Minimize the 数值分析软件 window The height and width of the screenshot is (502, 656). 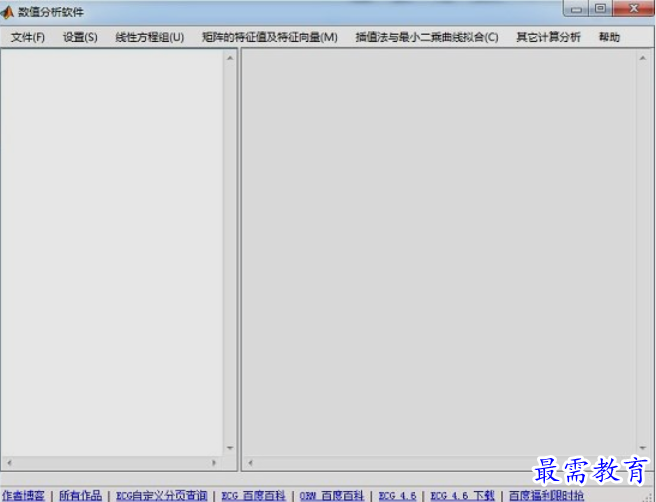click(576, 8)
